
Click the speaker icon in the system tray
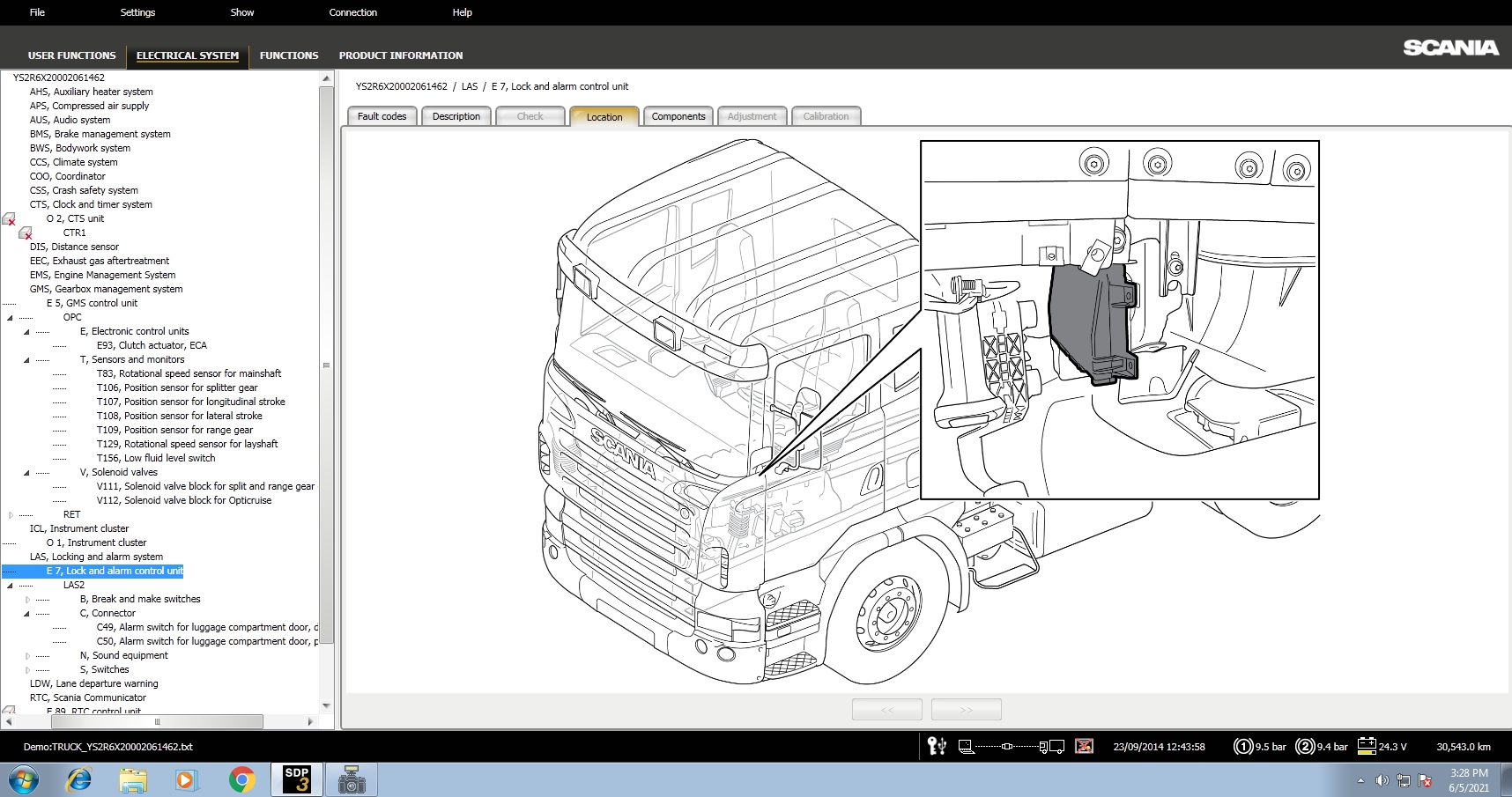1382,779
